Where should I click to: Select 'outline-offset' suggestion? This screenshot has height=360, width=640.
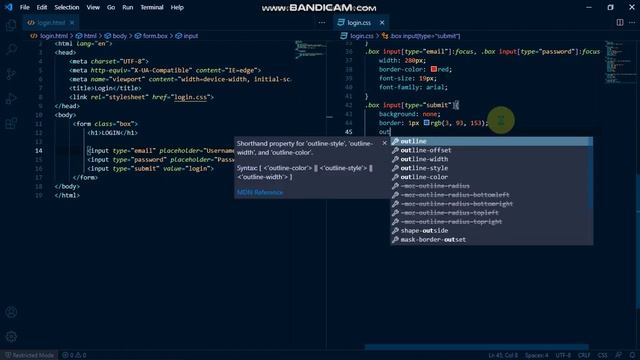tap(491, 150)
